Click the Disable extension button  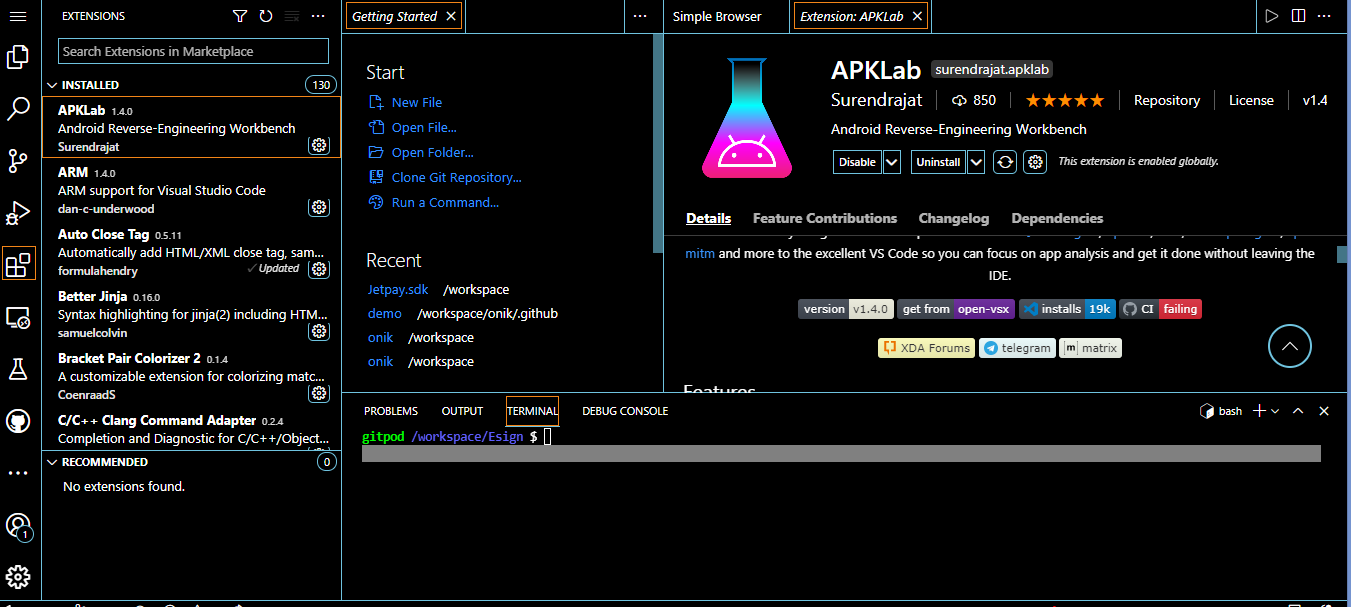point(857,162)
